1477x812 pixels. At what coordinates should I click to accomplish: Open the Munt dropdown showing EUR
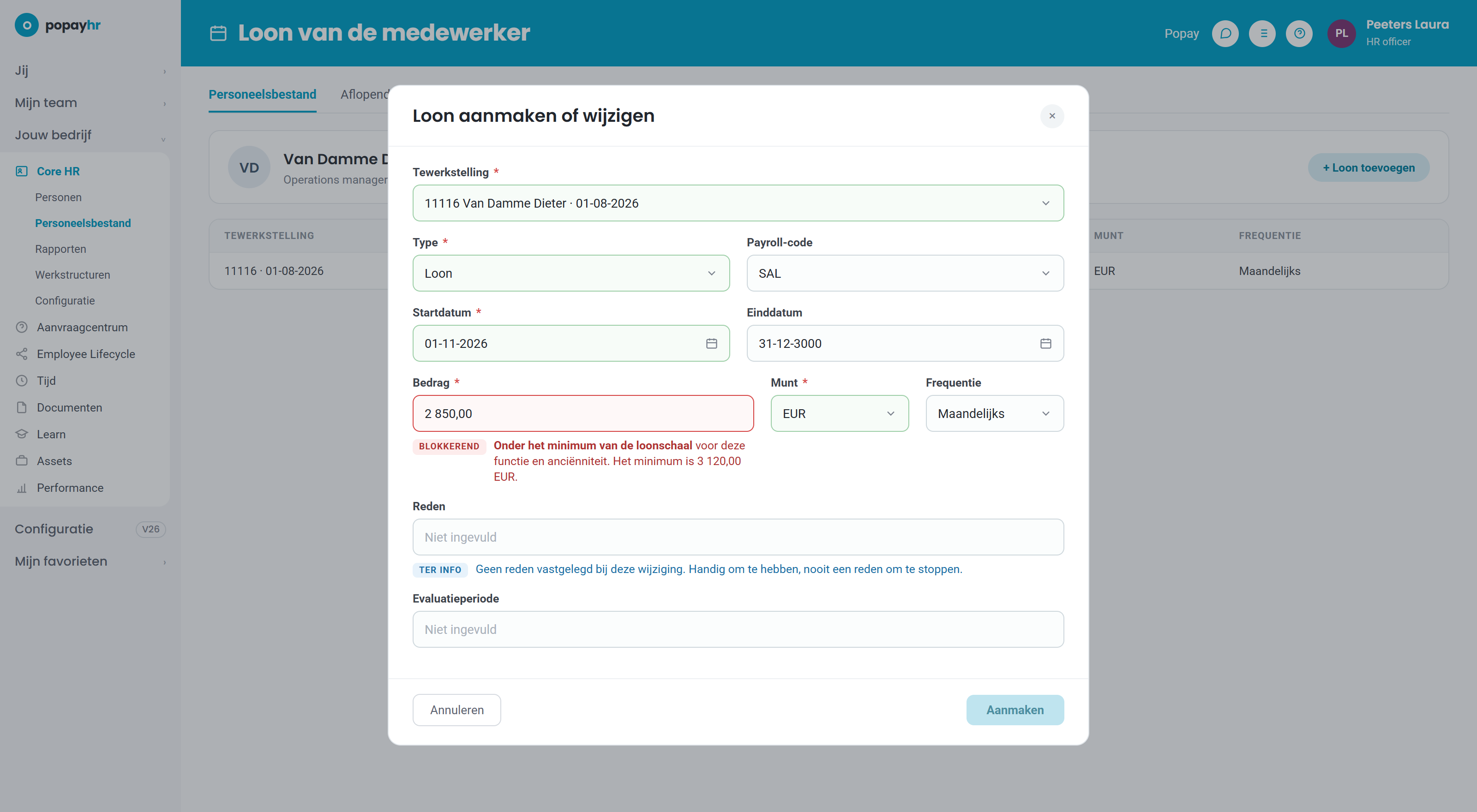point(840,414)
